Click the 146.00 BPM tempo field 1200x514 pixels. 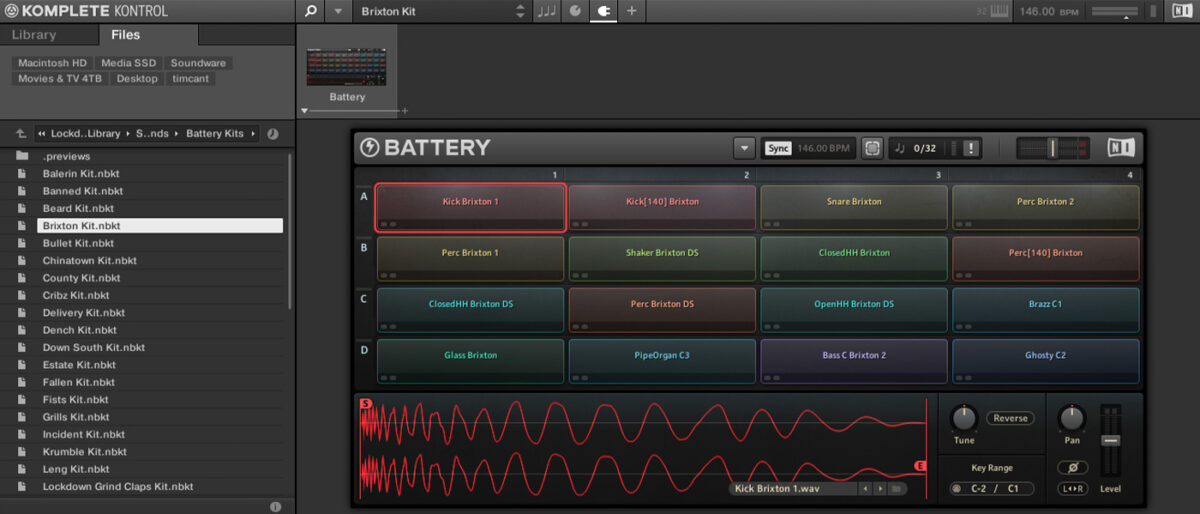(1049, 11)
